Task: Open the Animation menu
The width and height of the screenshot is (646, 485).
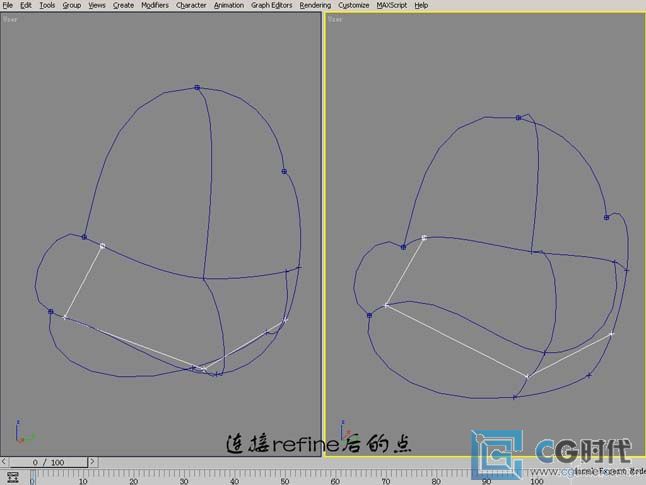Action: (x=229, y=5)
